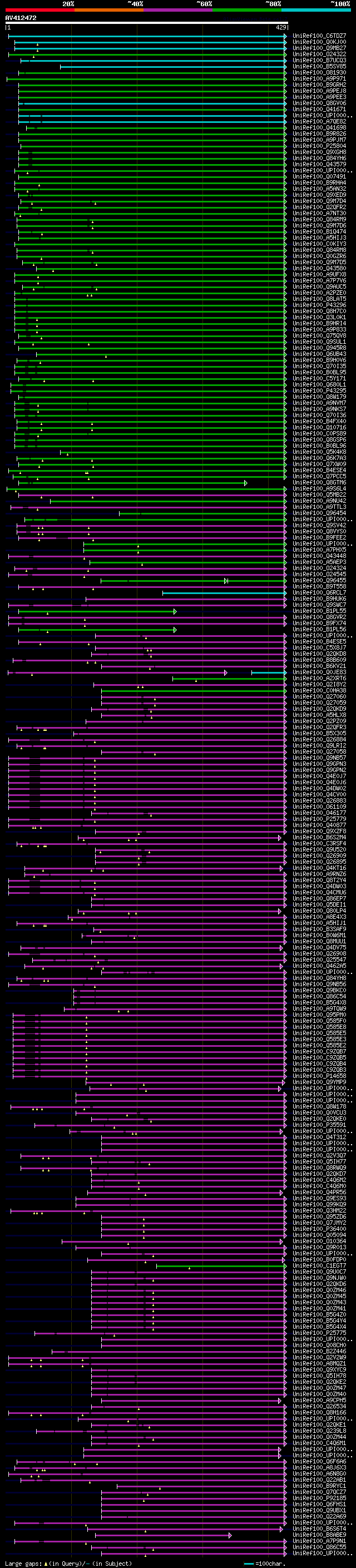Click the UniRef100_A7PHX5 hit label
This screenshot has height=1568, width=356.
pyautogui.click(x=319, y=550)
